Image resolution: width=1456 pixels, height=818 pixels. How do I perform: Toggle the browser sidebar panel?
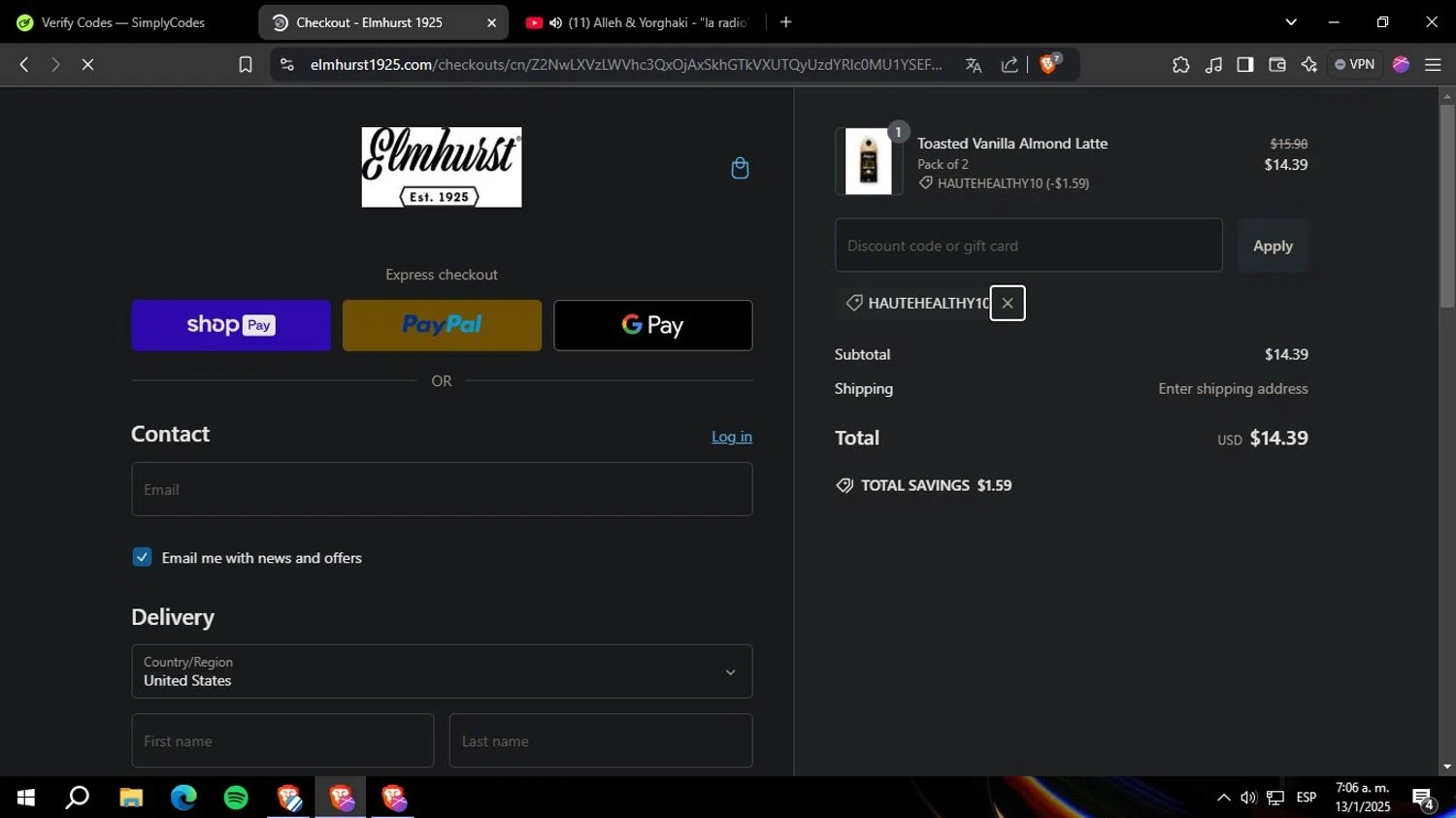(1244, 65)
